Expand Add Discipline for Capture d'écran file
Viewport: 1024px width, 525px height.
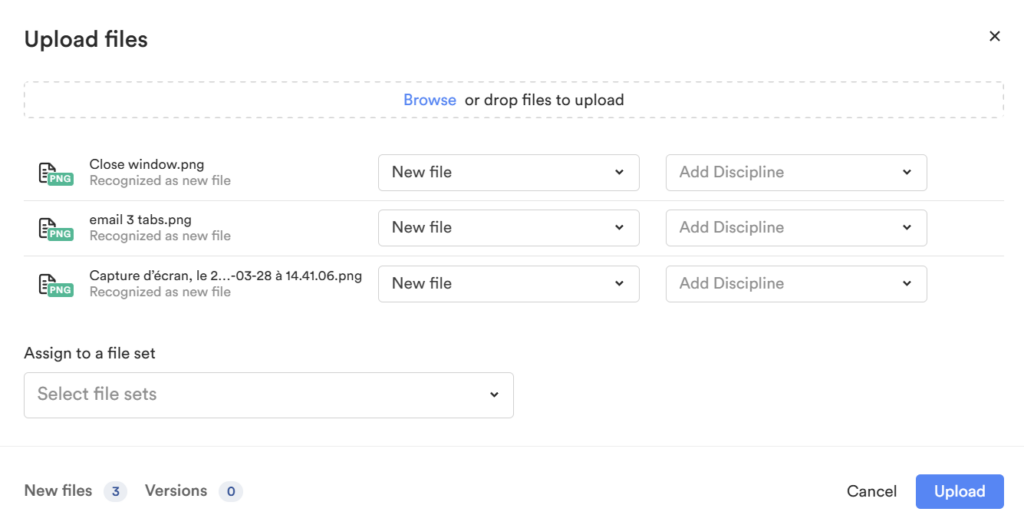(796, 283)
